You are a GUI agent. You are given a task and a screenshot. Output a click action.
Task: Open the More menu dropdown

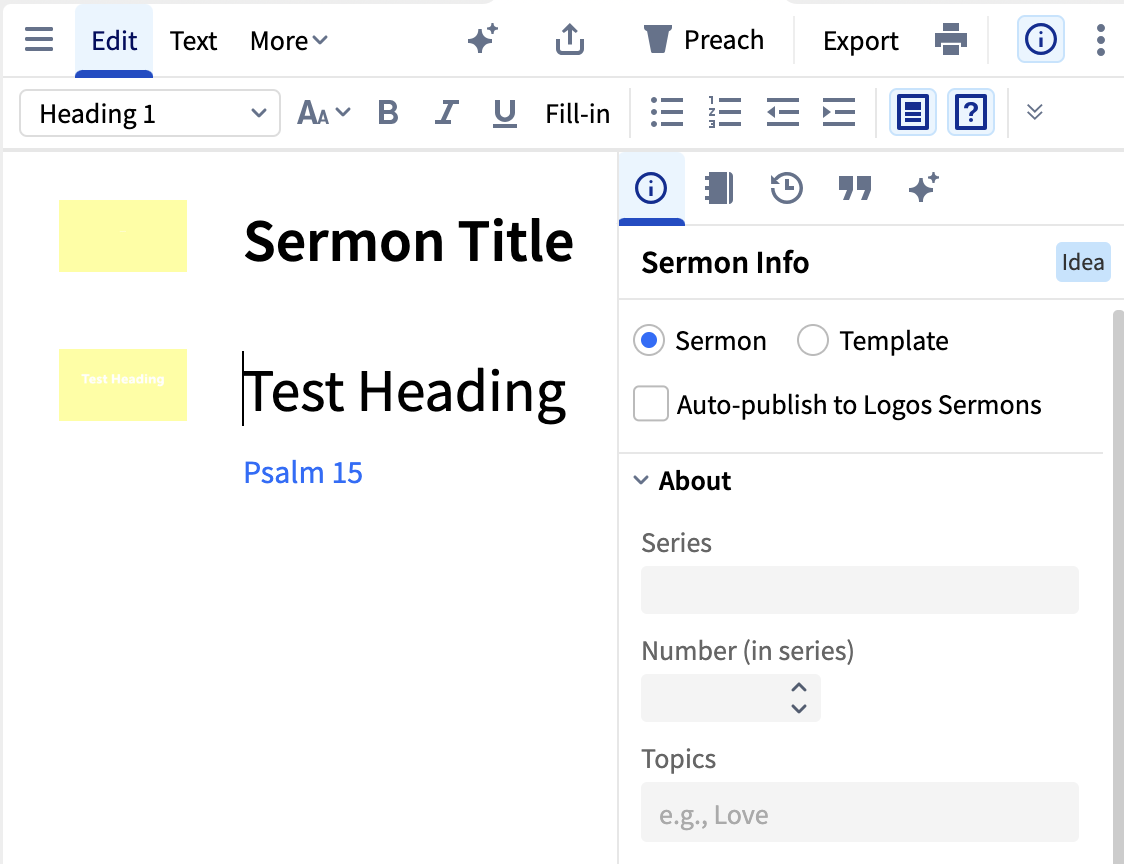click(288, 41)
